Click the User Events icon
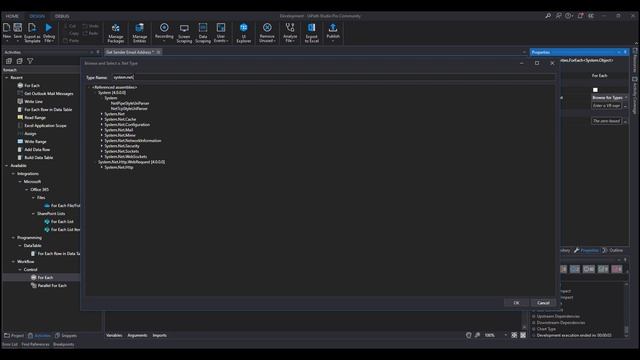This screenshot has height=360, width=640. tap(221, 27)
